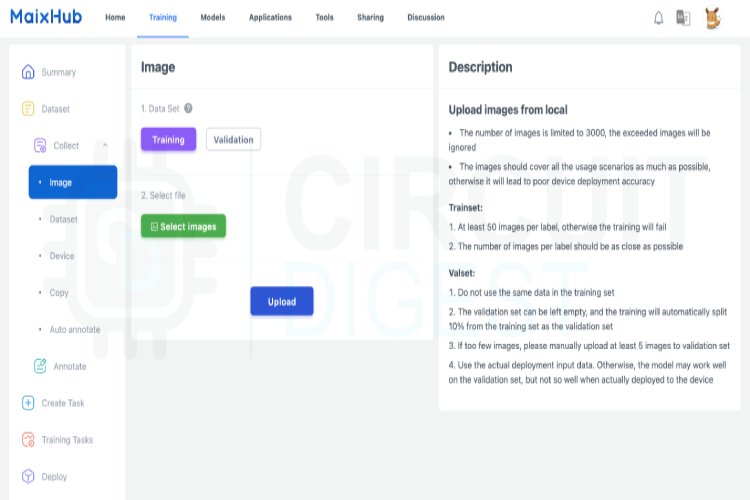Screen dimensions: 750x500
Task: Open the language translate icon
Action: click(683, 18)
